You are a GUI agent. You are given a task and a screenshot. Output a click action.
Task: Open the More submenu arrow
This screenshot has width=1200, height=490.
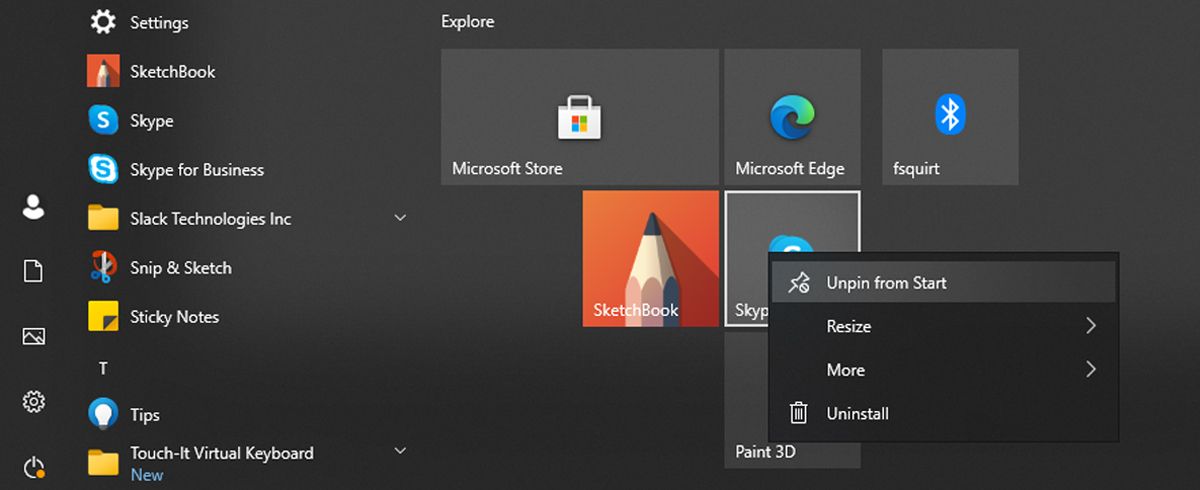[1091, 370]
